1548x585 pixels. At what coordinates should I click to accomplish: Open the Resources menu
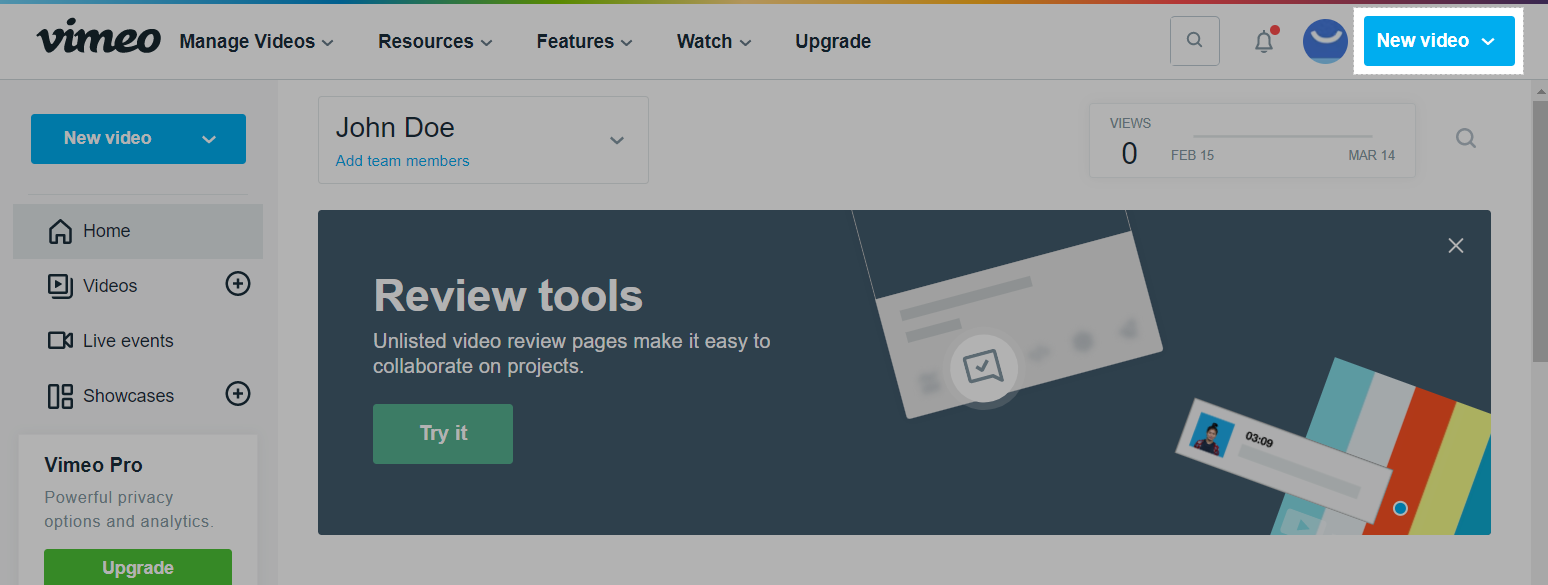coord(435,41)
